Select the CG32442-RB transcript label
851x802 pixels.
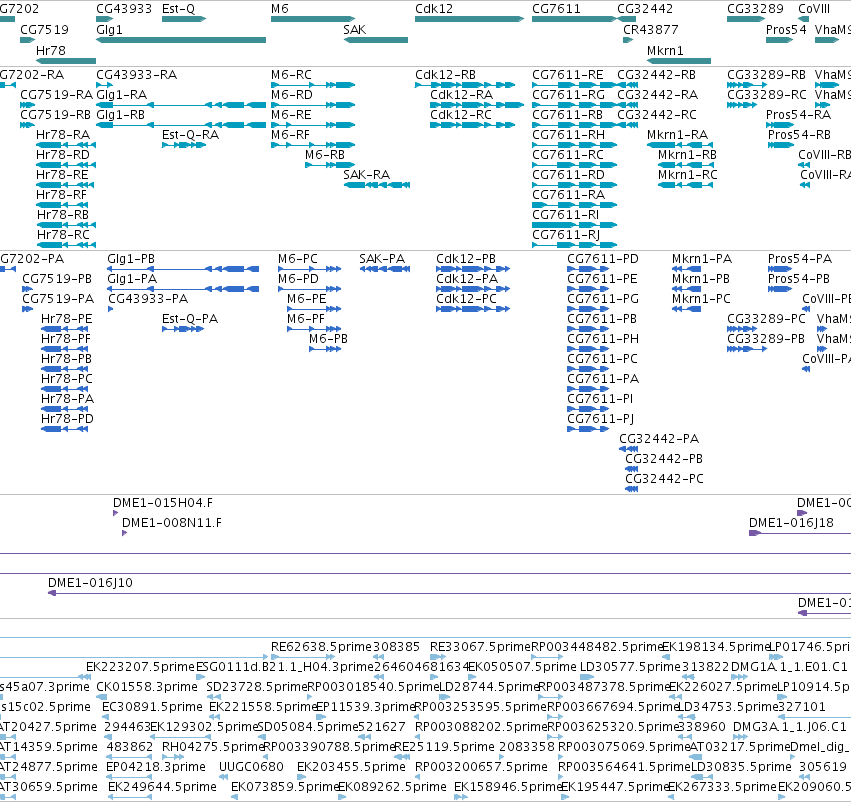pyautogui.click(x=657, y=74)
